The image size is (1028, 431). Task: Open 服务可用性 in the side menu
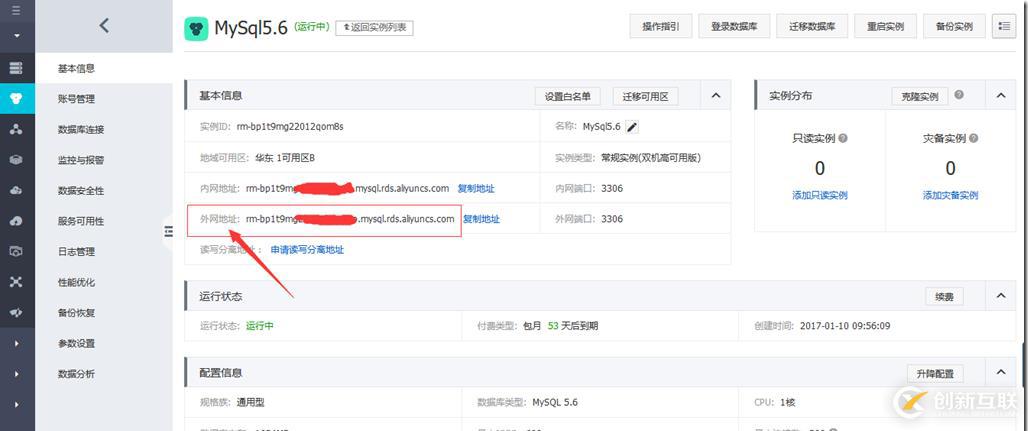click(x=81, y=221)
